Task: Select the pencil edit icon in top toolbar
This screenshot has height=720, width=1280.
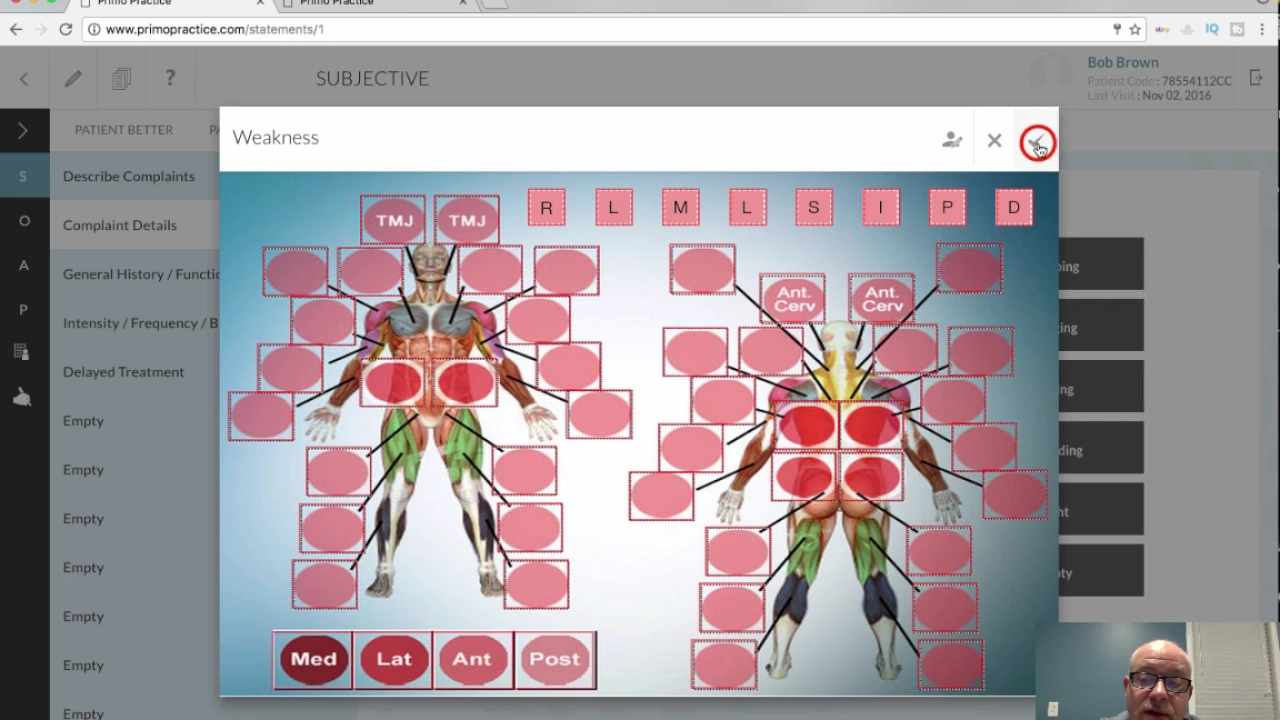Action: coord(73,79)
